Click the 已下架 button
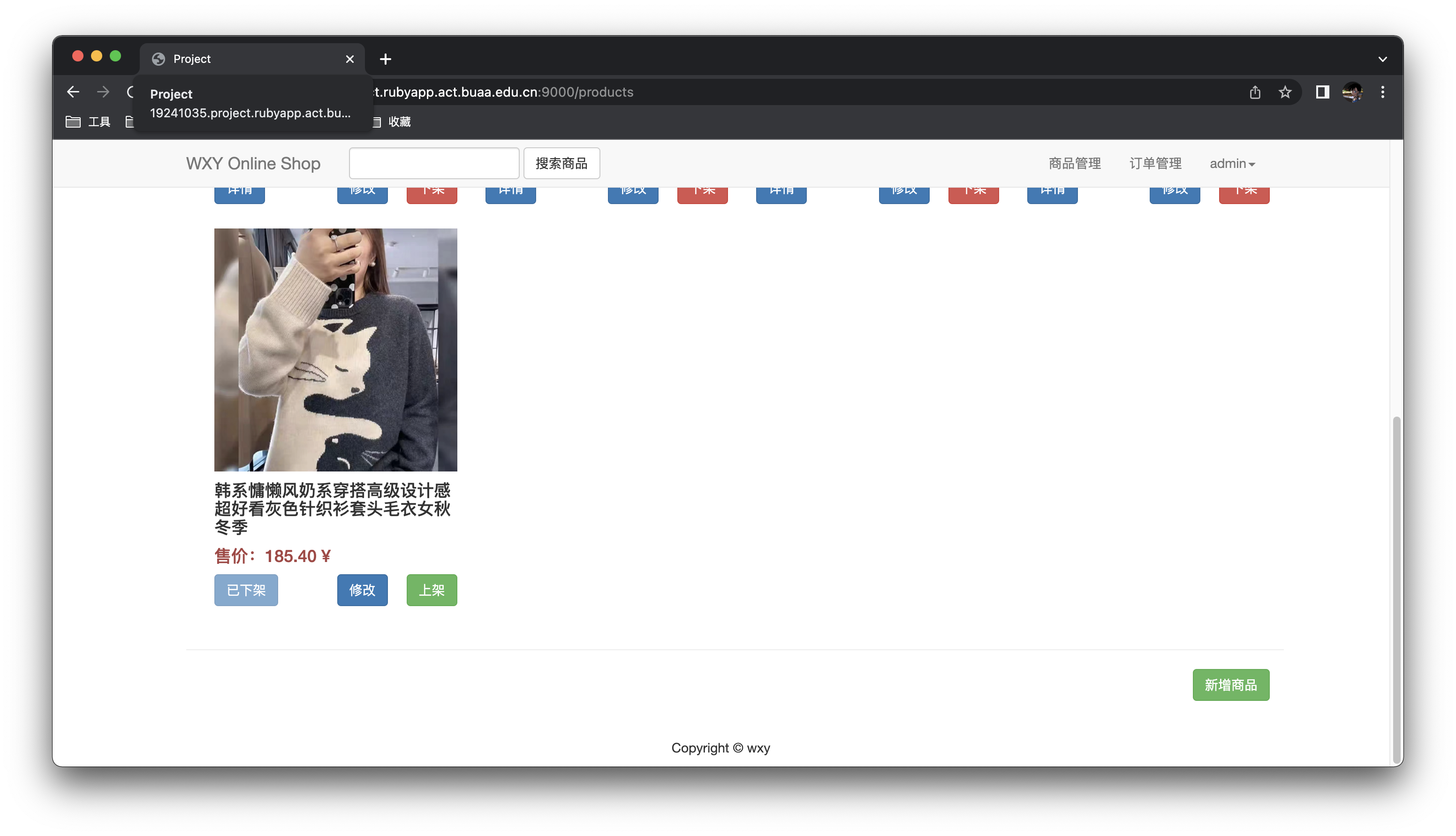 click(246, 590)
